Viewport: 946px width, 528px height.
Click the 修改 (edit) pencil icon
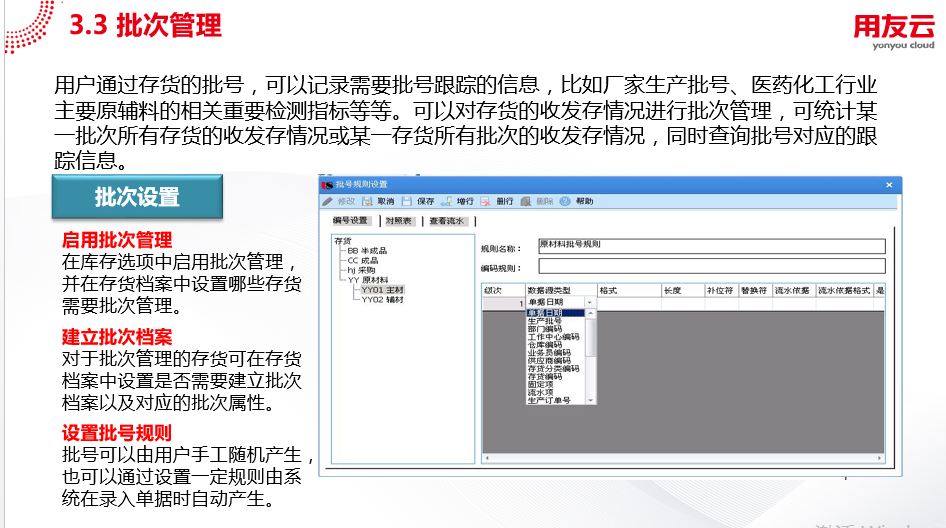point(328,201)
